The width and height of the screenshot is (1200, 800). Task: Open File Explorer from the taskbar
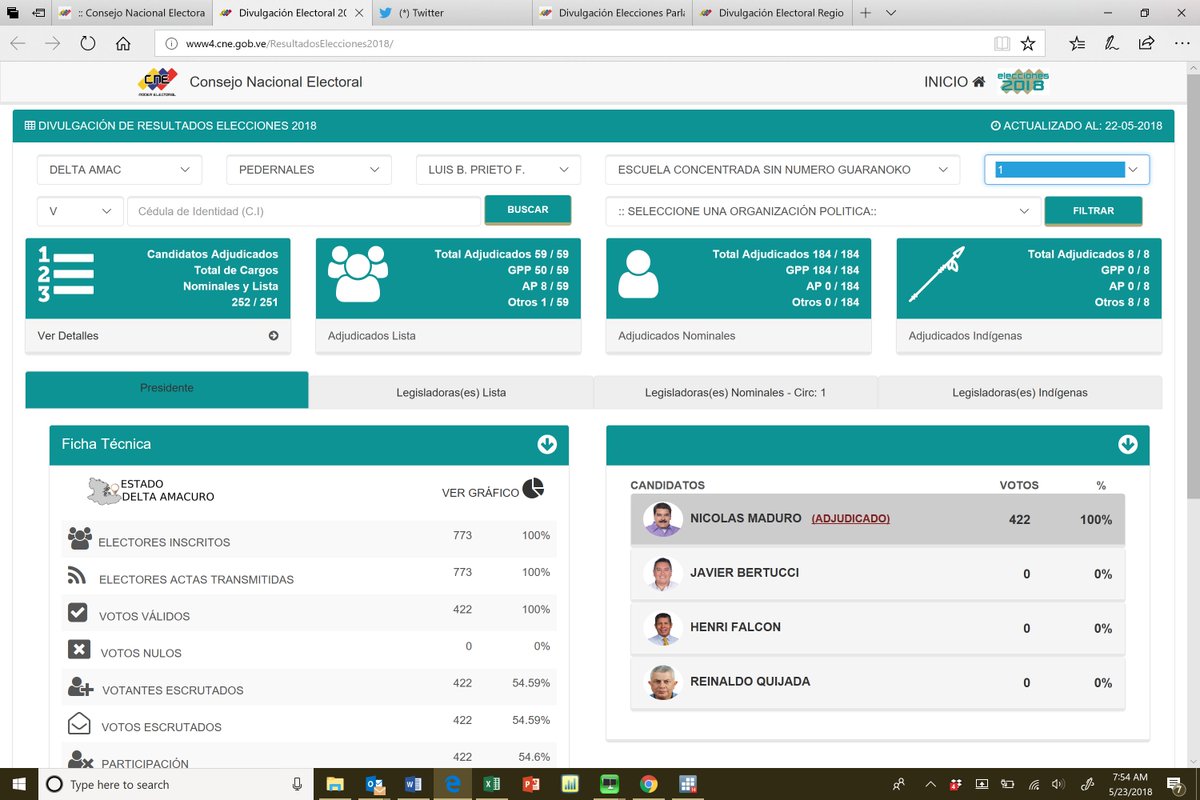click(335, 784)
